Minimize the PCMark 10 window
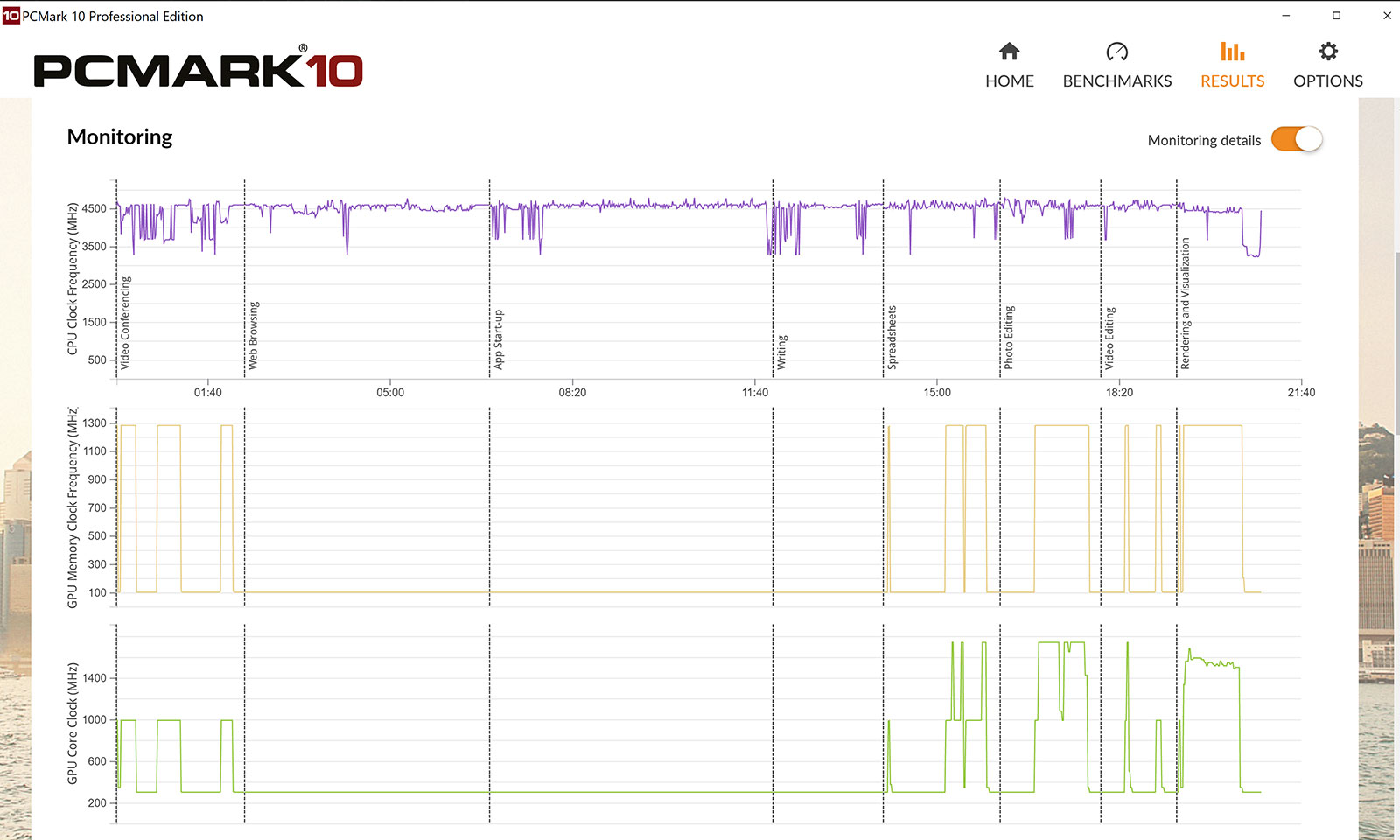1400x840 pixels. (1285, 16)
